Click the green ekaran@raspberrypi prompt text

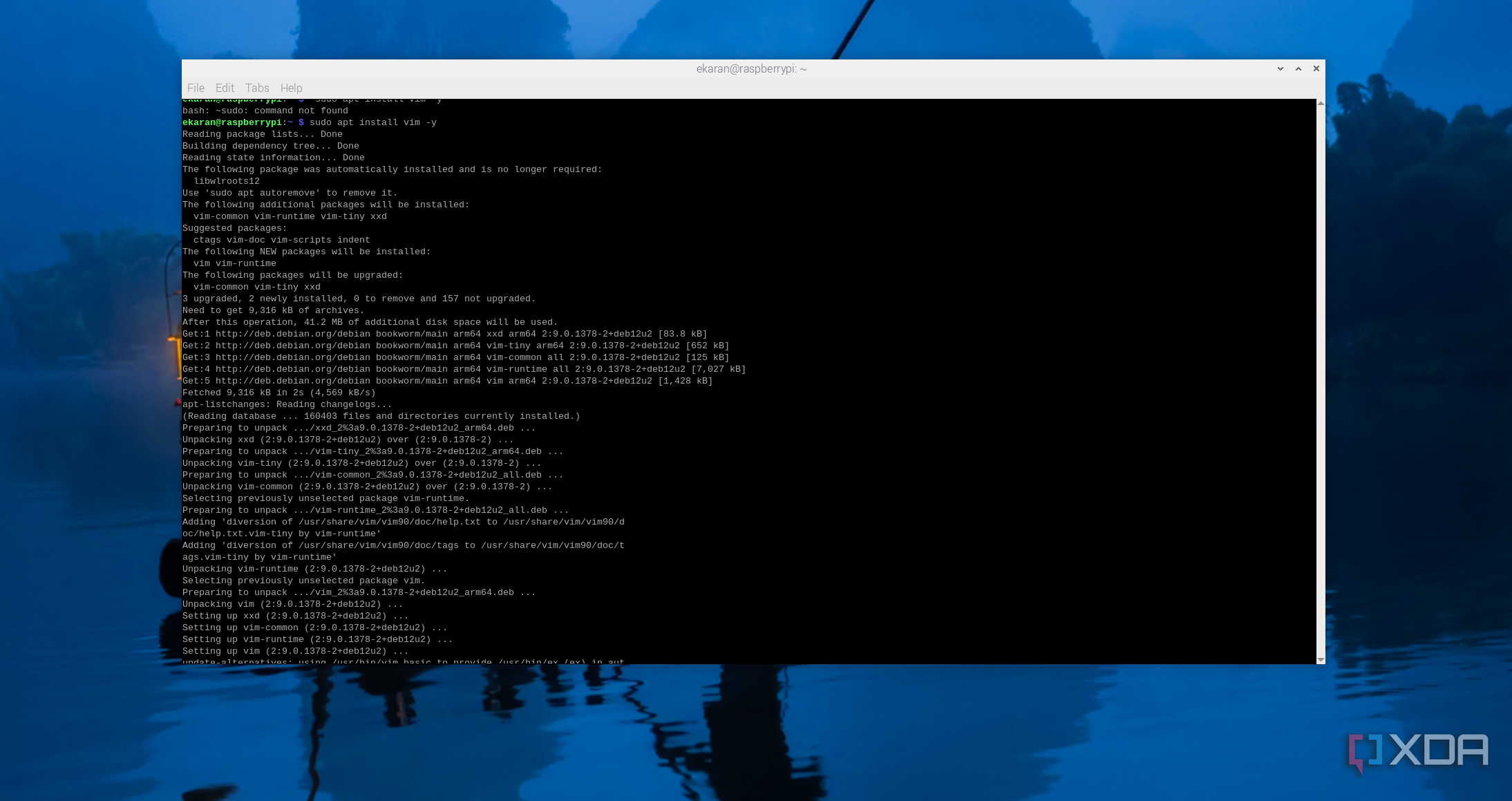point(231,122)
